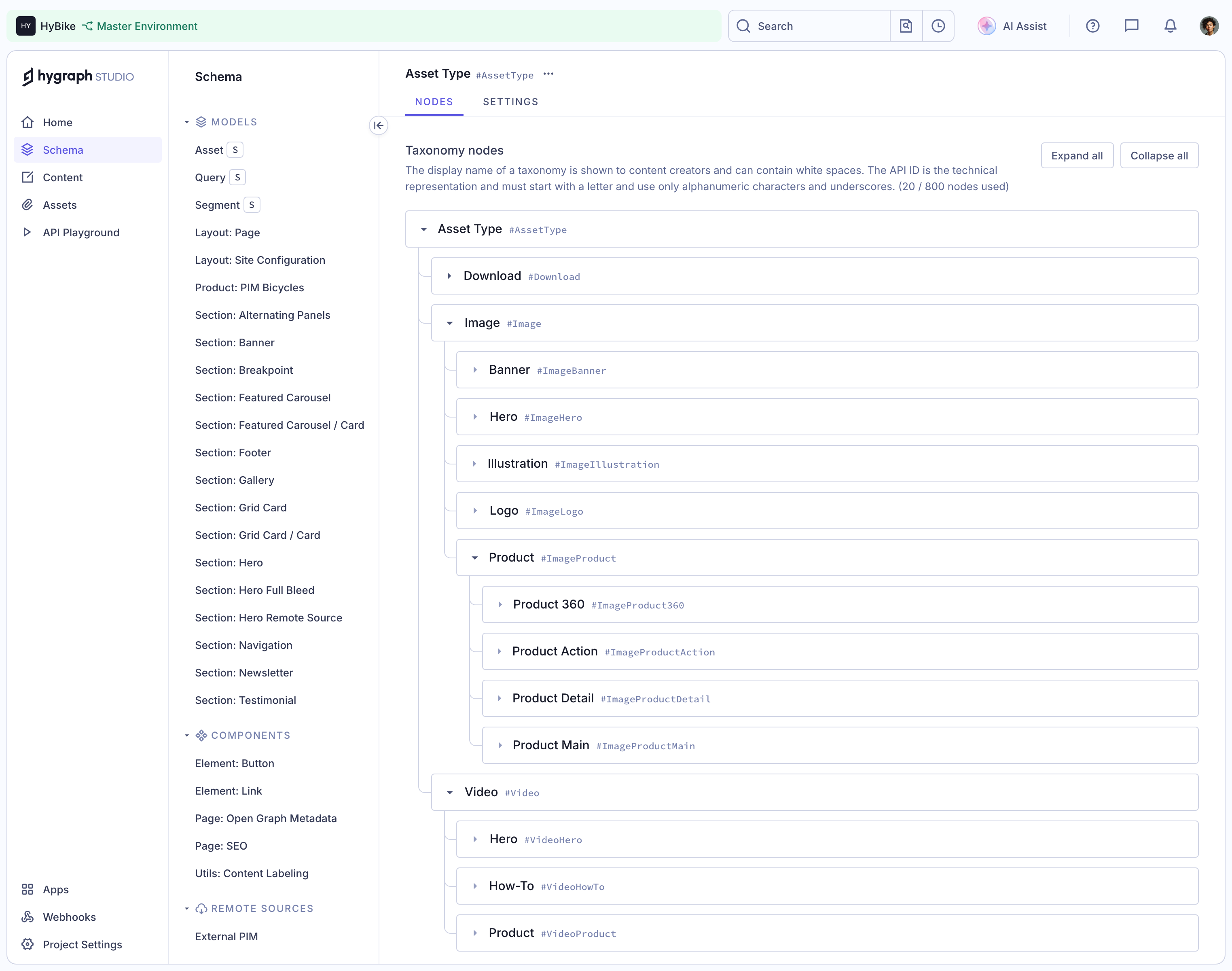Viewport: 1232px width, 971px height.
Task: Click the Expand all button
Action: (1077, 156)
